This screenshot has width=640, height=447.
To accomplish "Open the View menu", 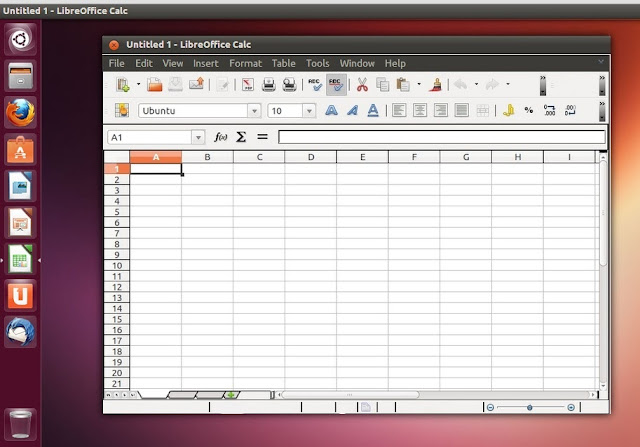I will [173, 63].
